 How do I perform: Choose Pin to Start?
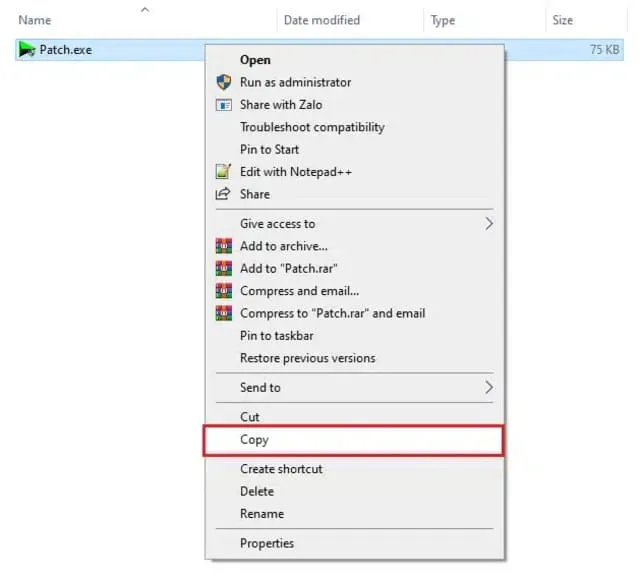(354, 149)
